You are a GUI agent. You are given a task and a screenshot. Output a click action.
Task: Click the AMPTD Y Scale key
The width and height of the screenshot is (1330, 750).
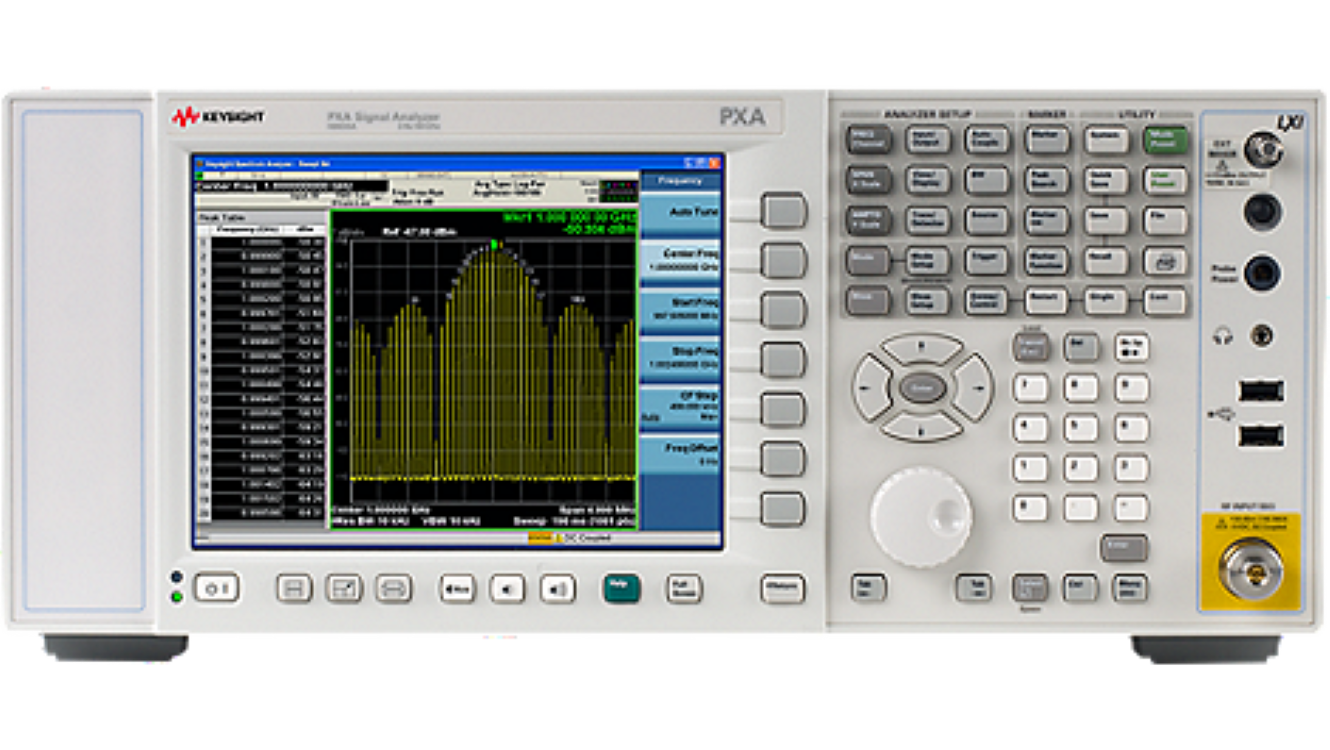click(x=869, y=221)
